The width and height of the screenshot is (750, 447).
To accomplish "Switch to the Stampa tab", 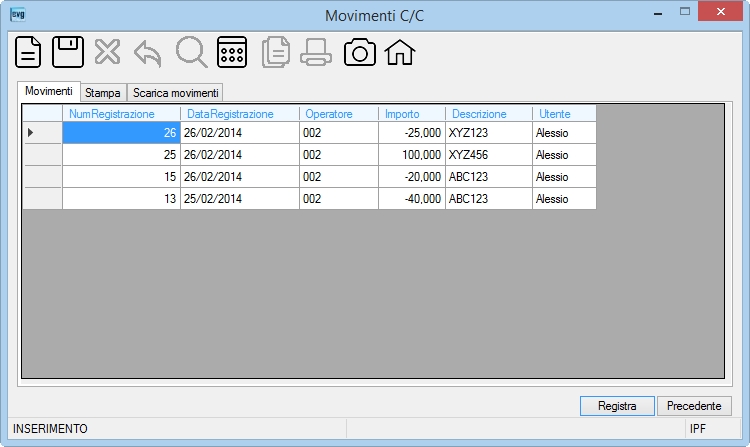I will pos(103,92).
